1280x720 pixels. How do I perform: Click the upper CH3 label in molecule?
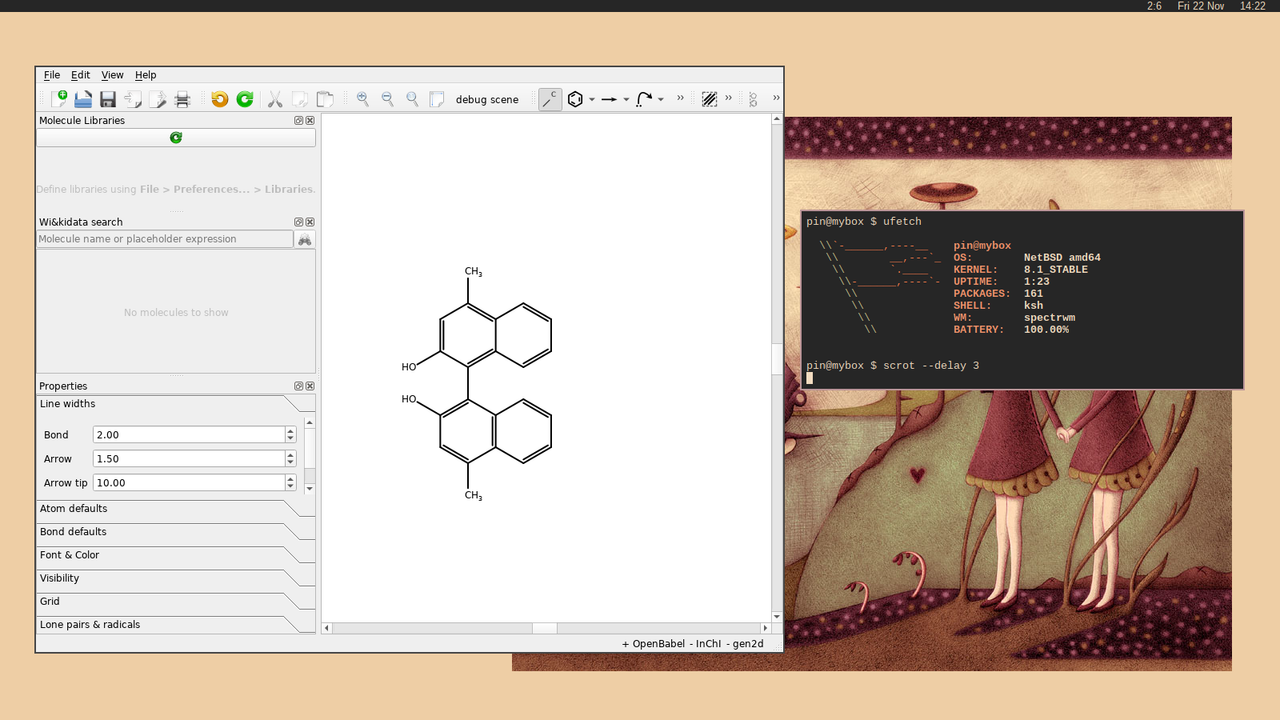473,272
